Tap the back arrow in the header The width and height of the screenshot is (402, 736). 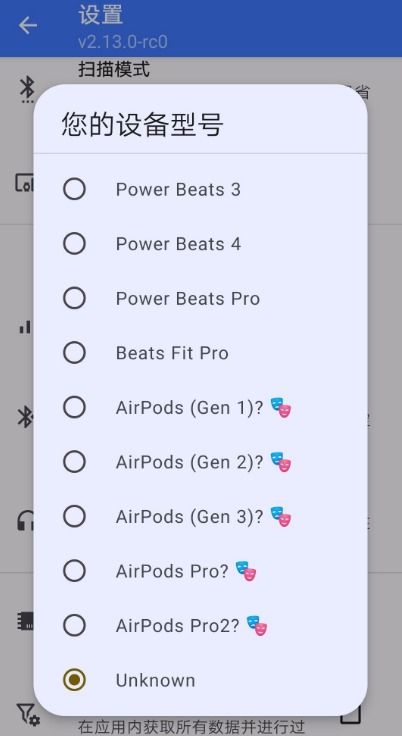28,25
